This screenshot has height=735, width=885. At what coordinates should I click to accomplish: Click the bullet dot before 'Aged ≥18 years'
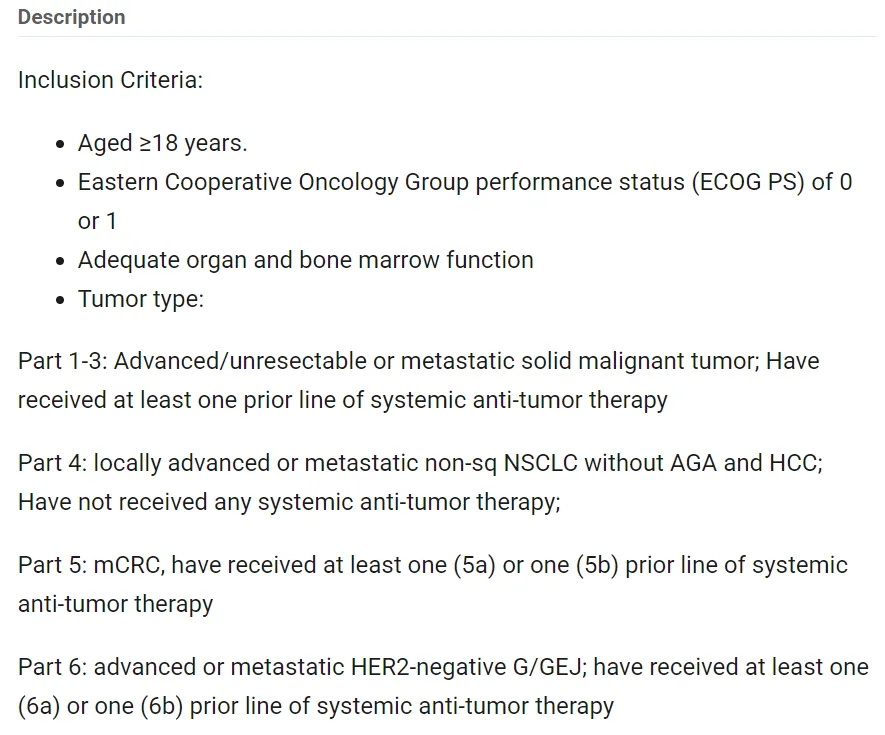[62, 144]
